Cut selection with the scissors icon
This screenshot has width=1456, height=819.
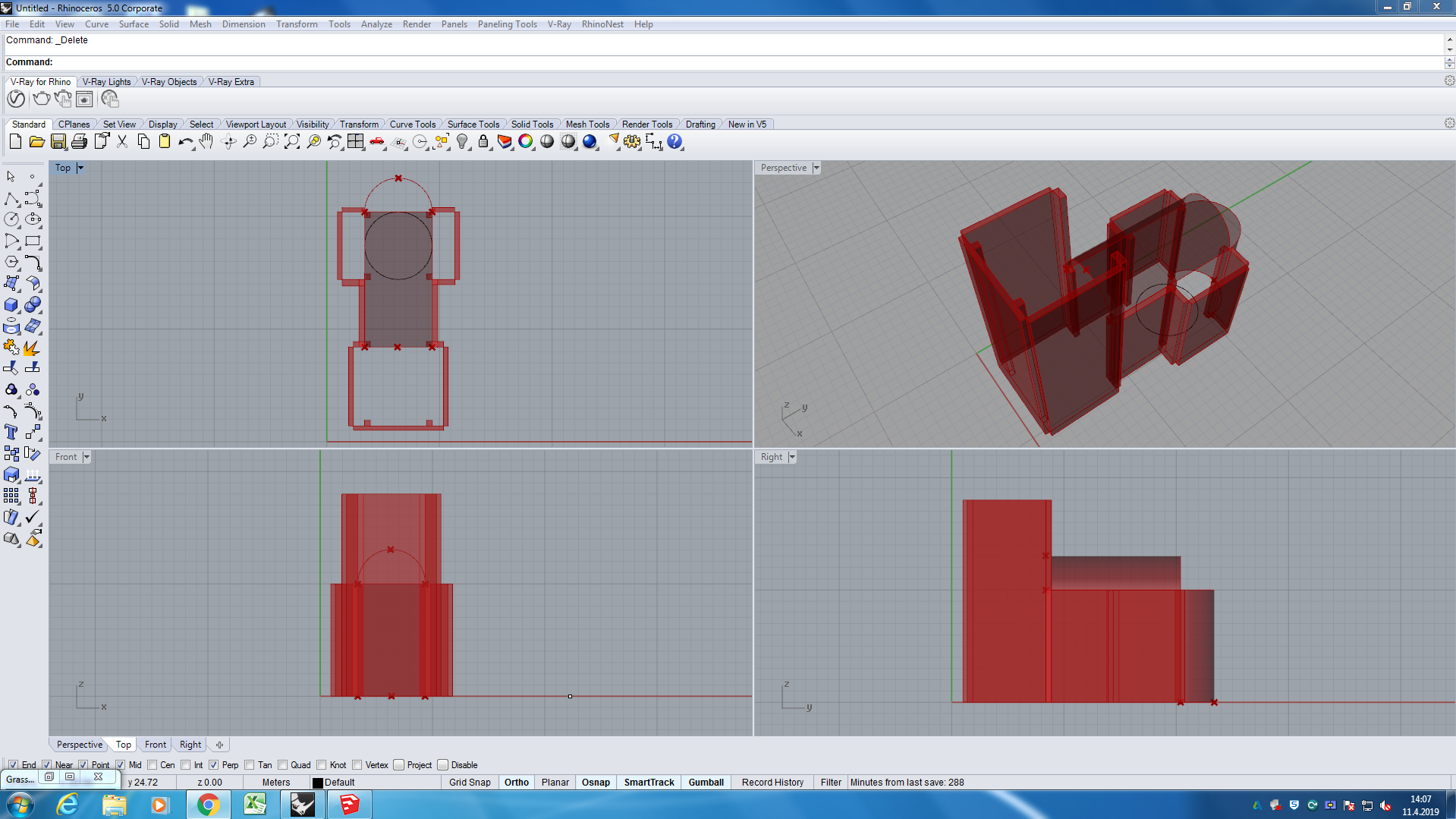(x=121, y=142)
